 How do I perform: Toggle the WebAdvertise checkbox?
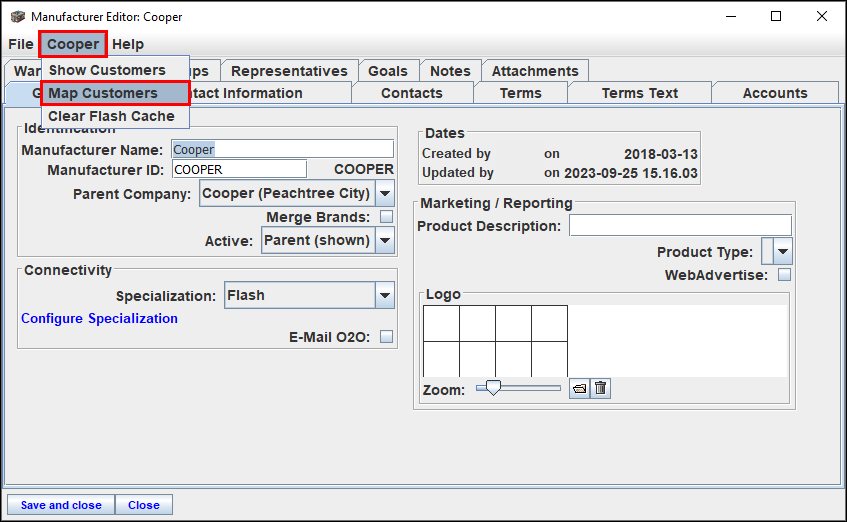tap(784, 275)
